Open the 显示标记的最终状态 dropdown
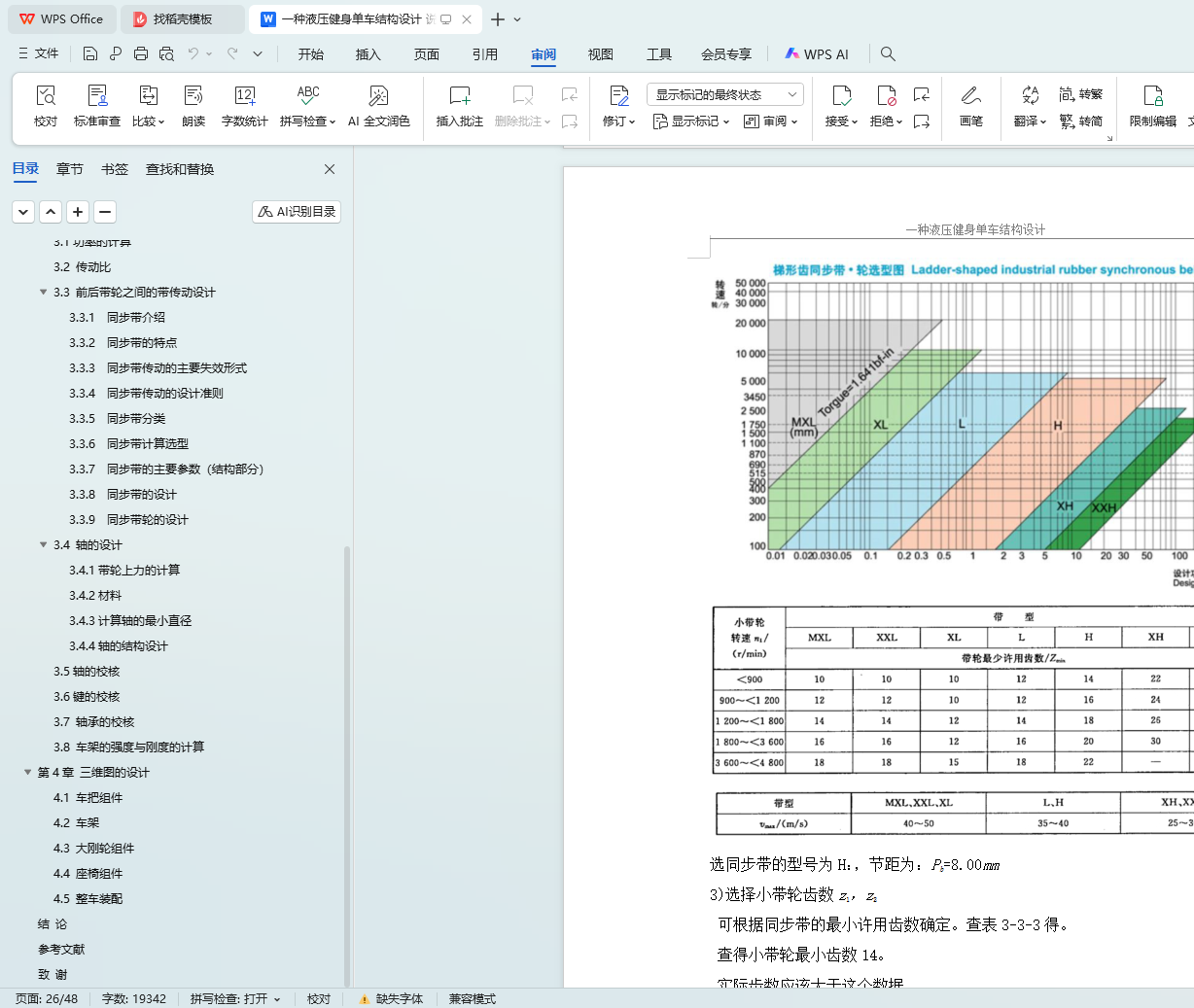Image resolution: width=1194 pixels, height=1008 pixels. point(724,94)
